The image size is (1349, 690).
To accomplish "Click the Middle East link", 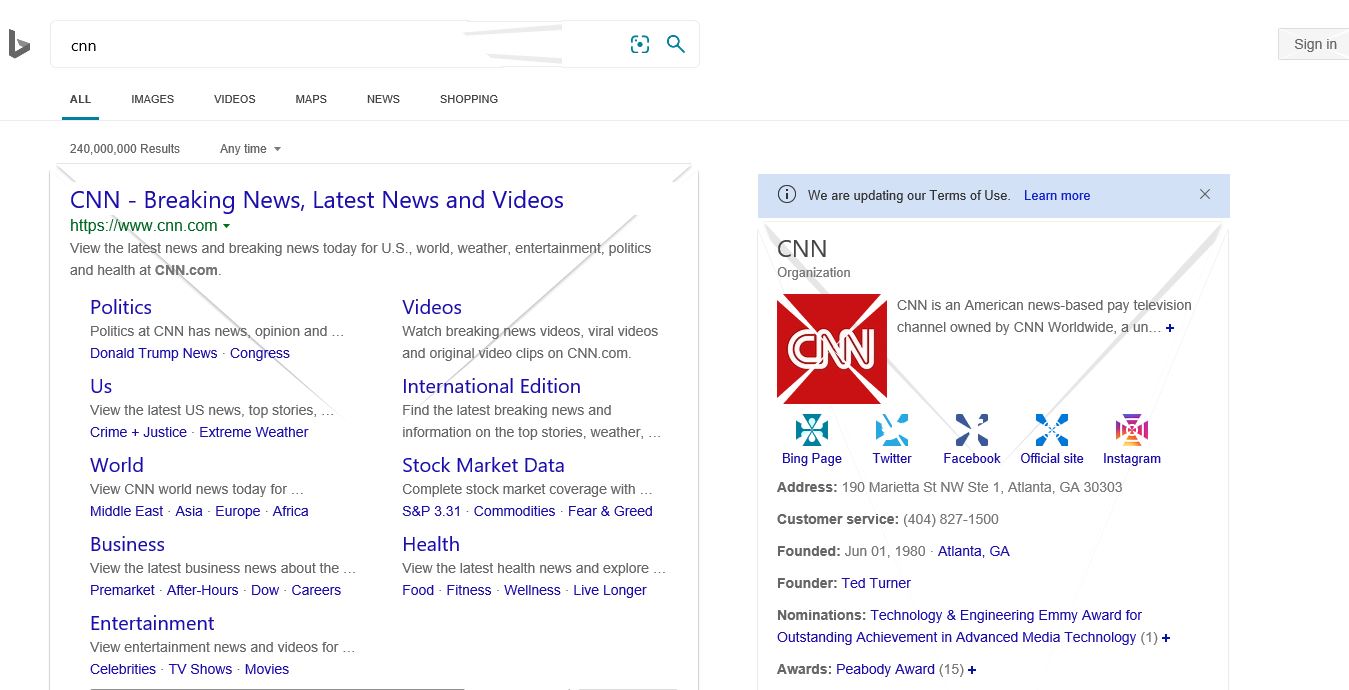I will coord(126,511).
